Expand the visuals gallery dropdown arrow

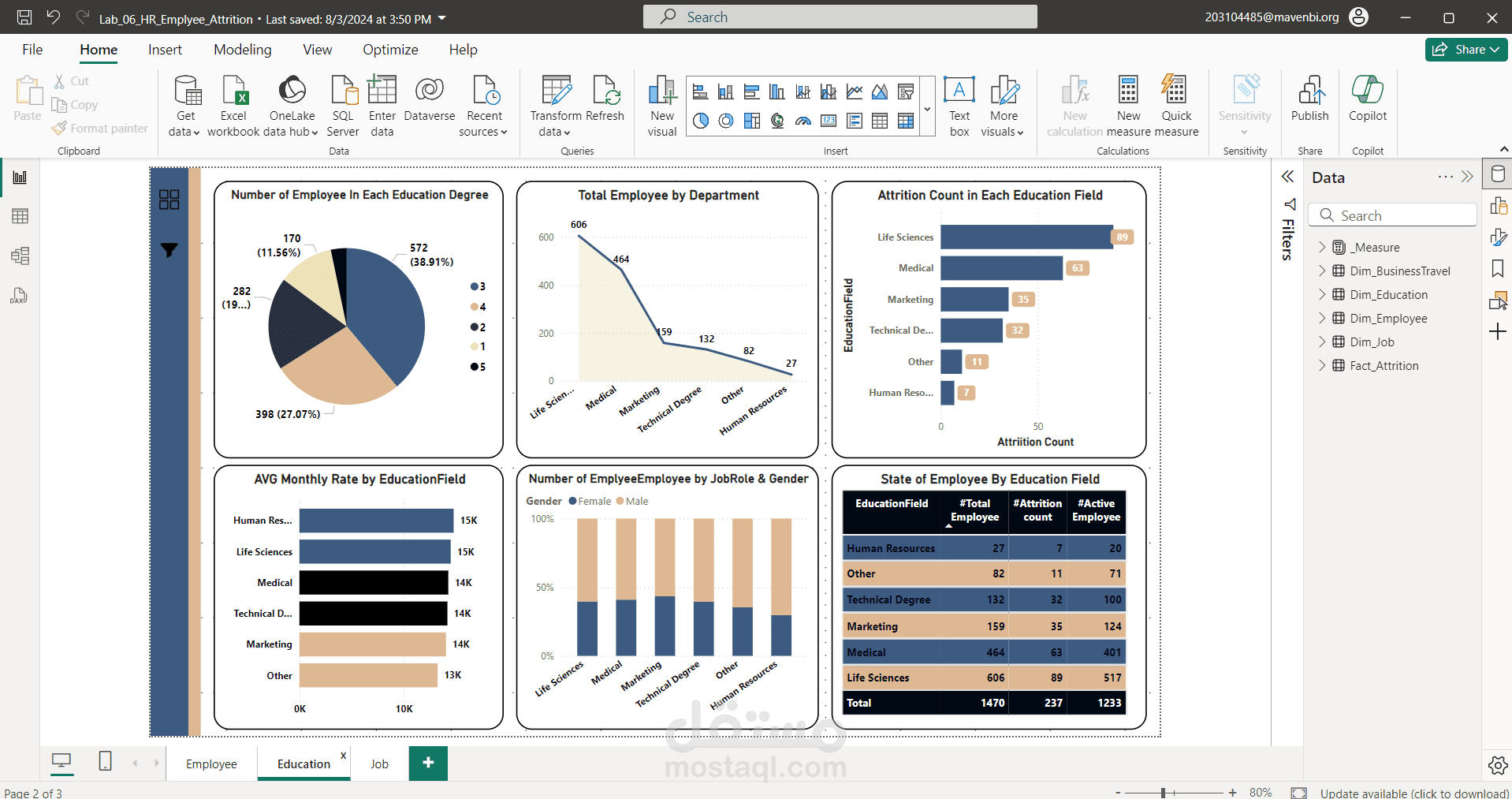pos(927,109)
